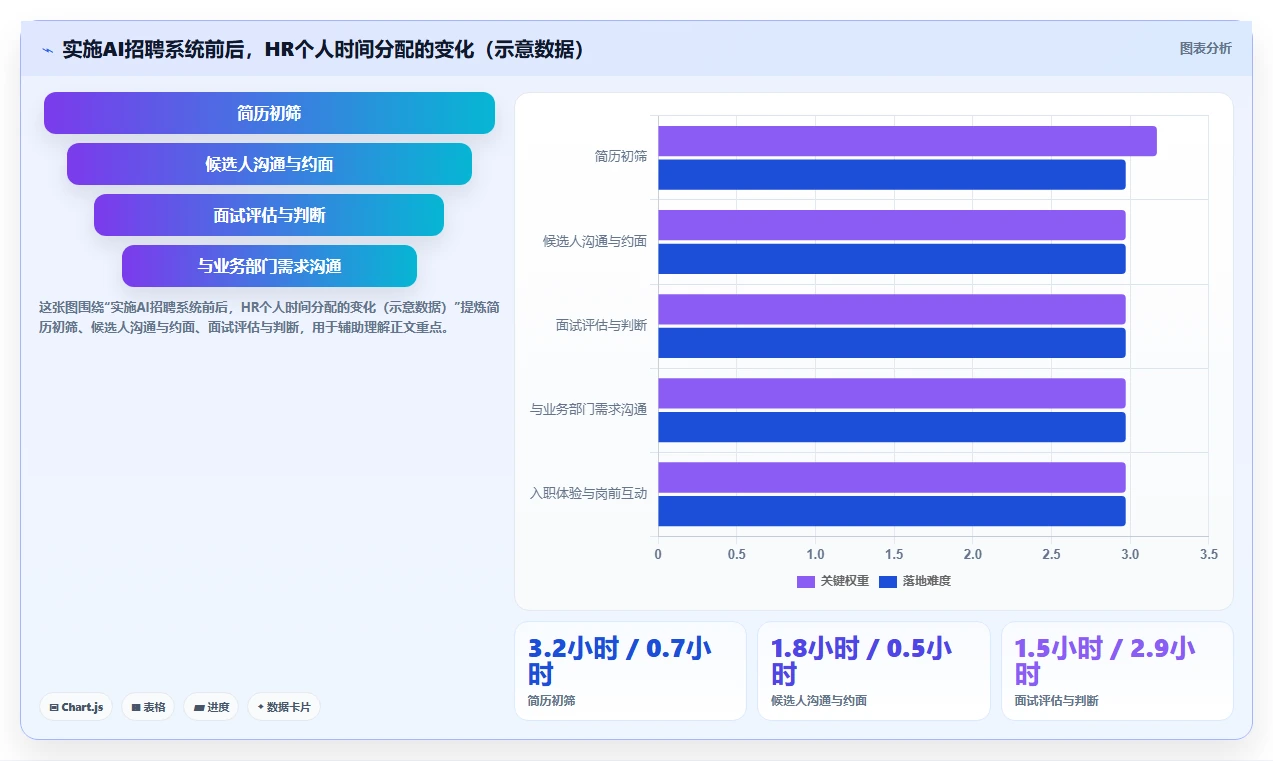Click the blue 落地难度 legend swatch

click(888, 582)
